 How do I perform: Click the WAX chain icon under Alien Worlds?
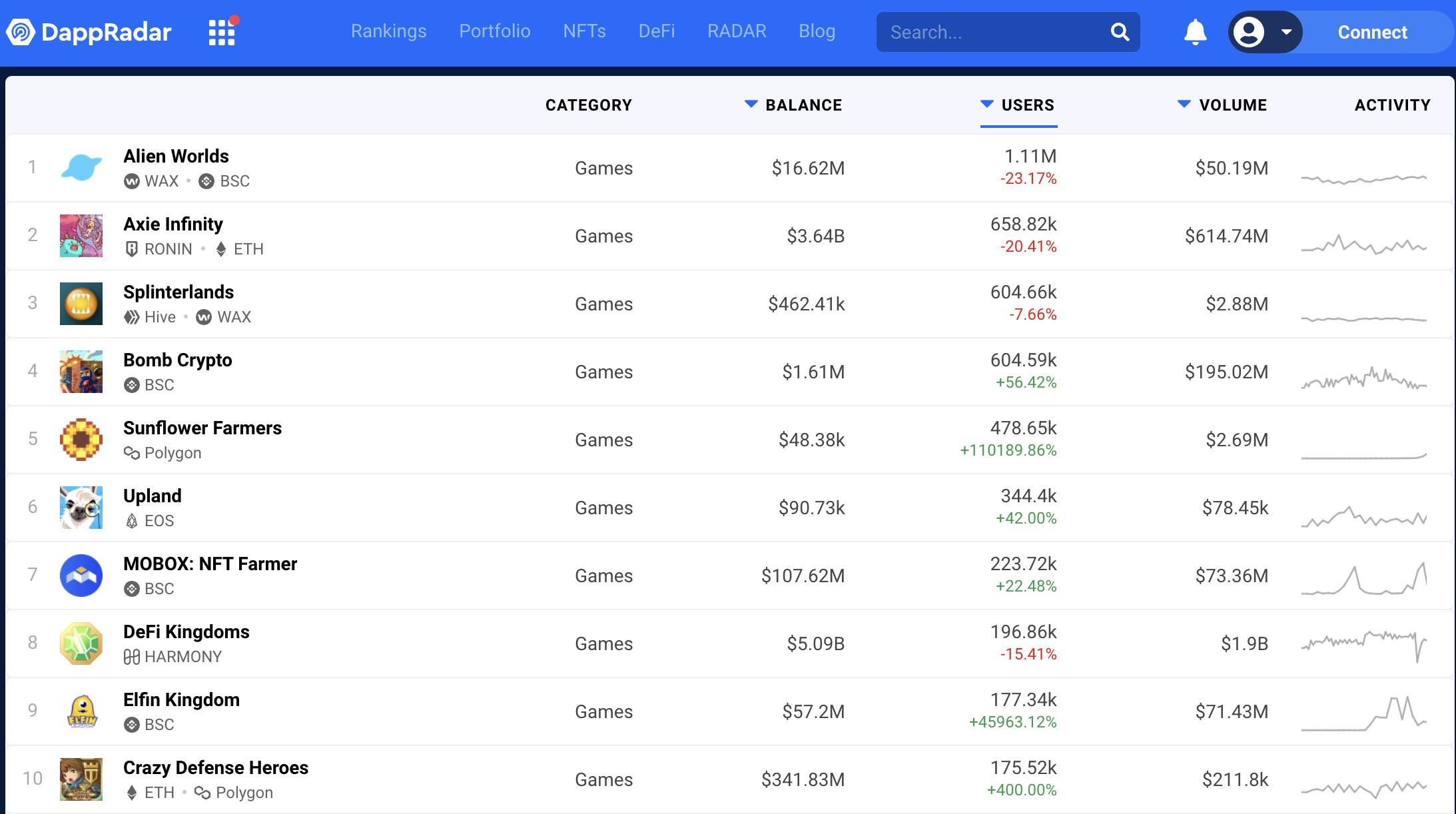point(132,181)
